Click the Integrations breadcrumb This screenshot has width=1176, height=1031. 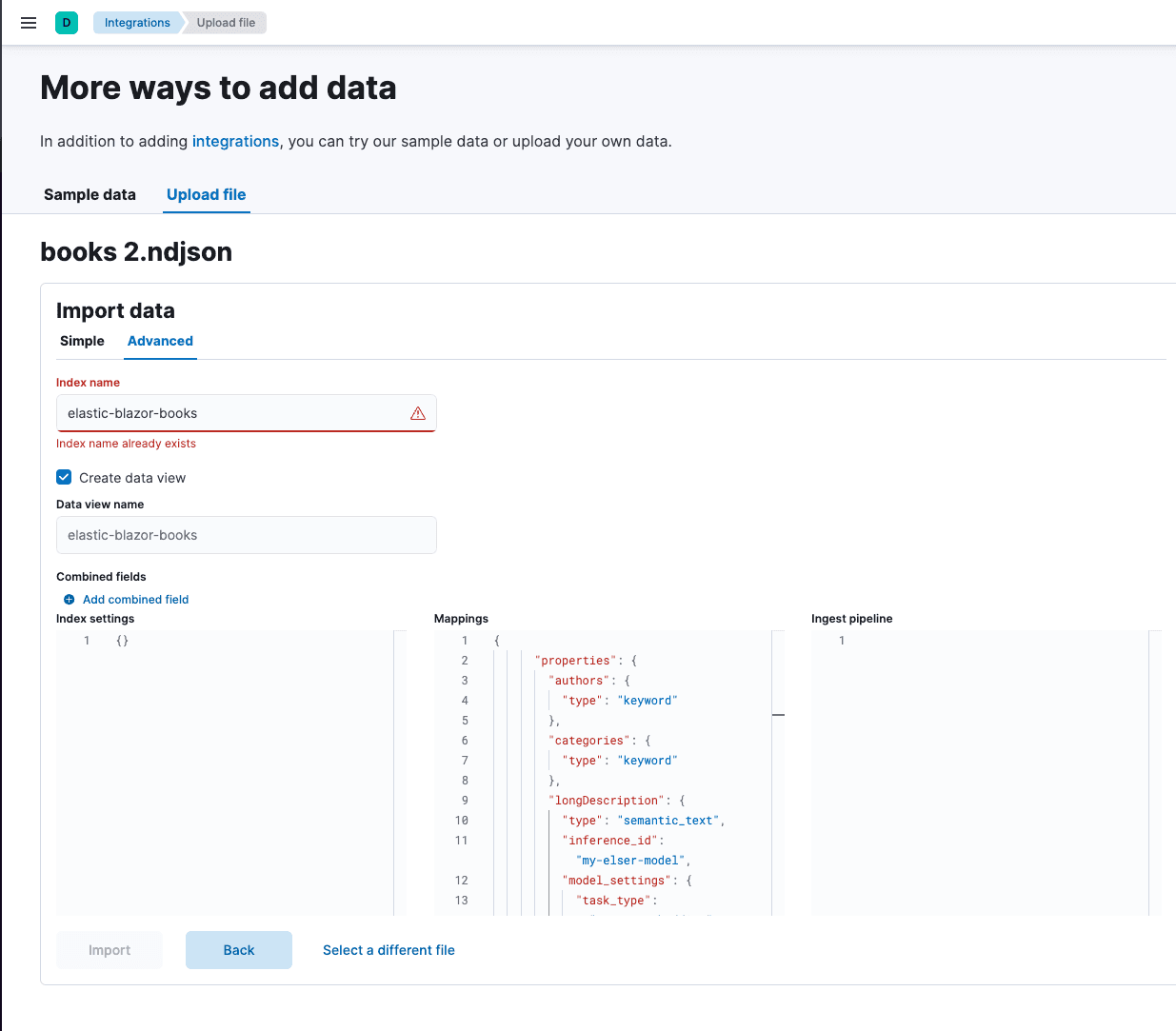click(137, 22)
